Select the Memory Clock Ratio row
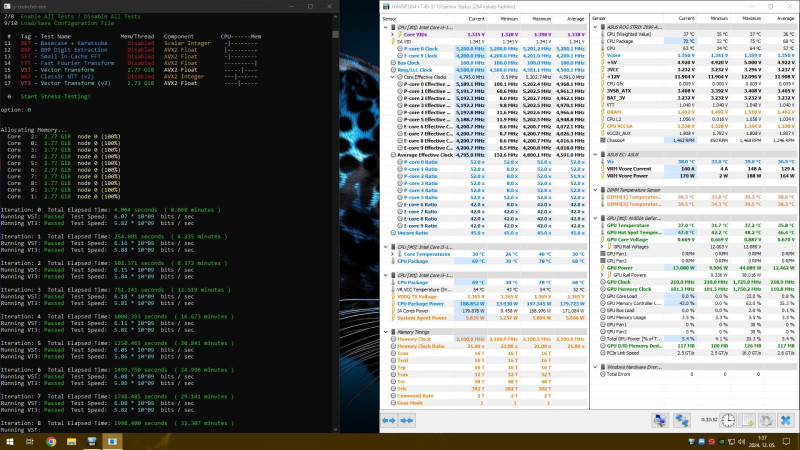 point(485,346)
